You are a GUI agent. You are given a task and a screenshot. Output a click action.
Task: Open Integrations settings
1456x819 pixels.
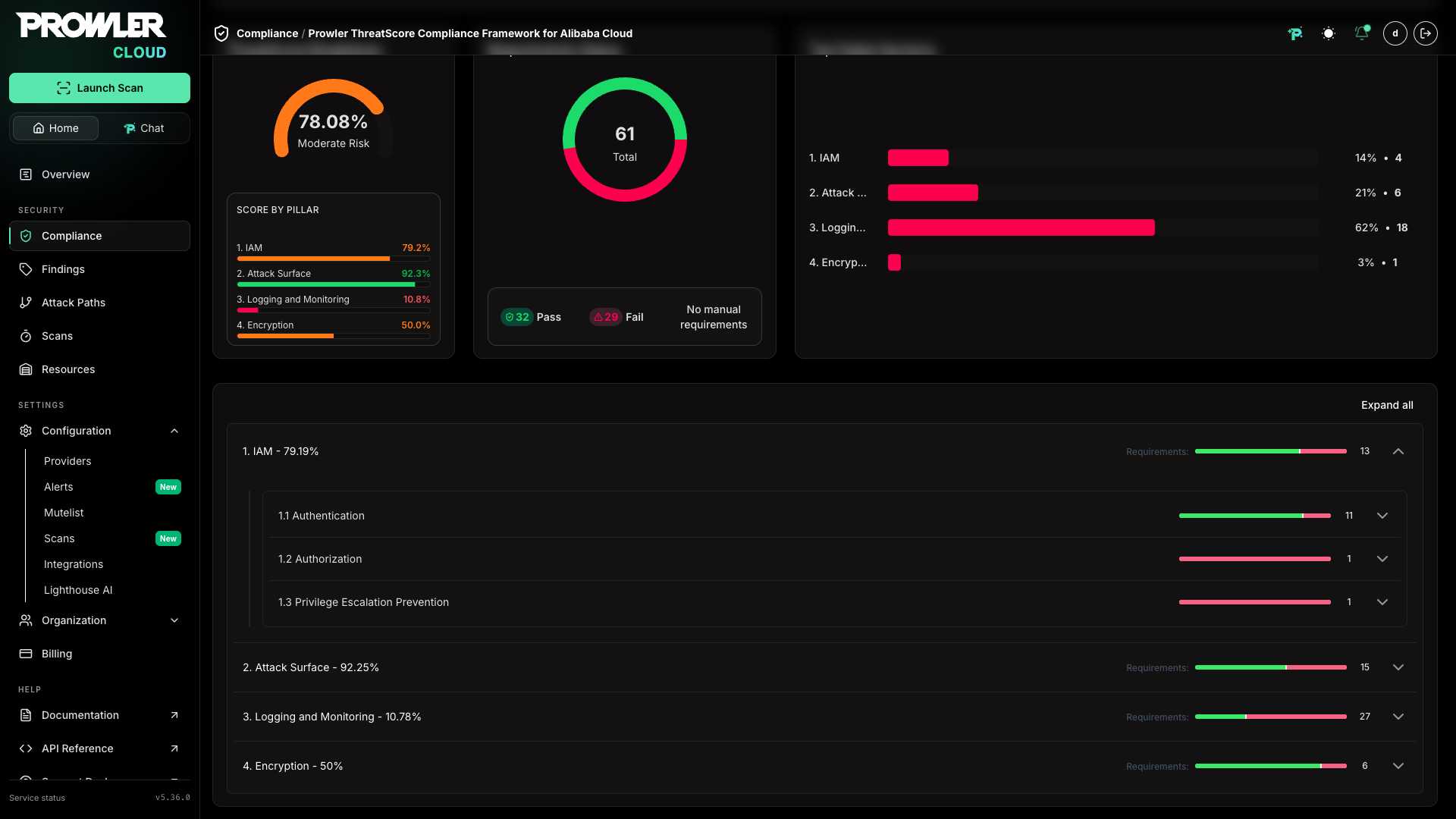tap(74, 564)
